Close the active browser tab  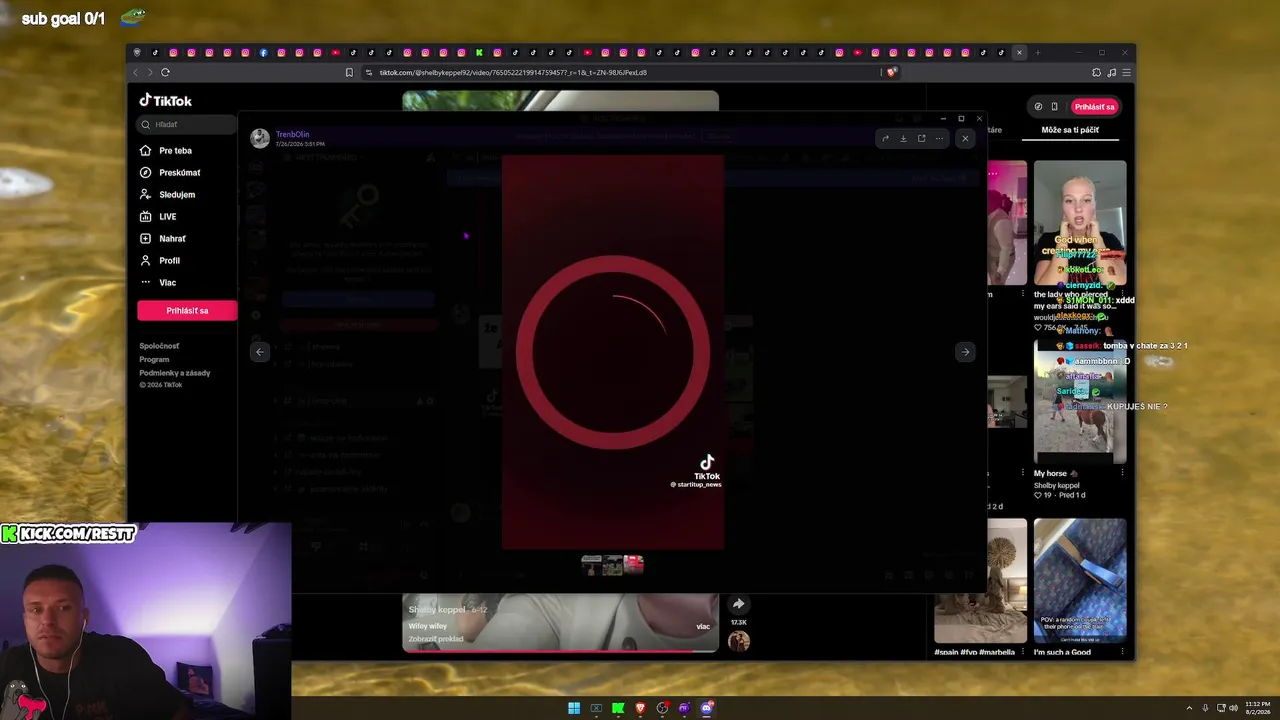pyautogui.click(x=1019, y=52)
